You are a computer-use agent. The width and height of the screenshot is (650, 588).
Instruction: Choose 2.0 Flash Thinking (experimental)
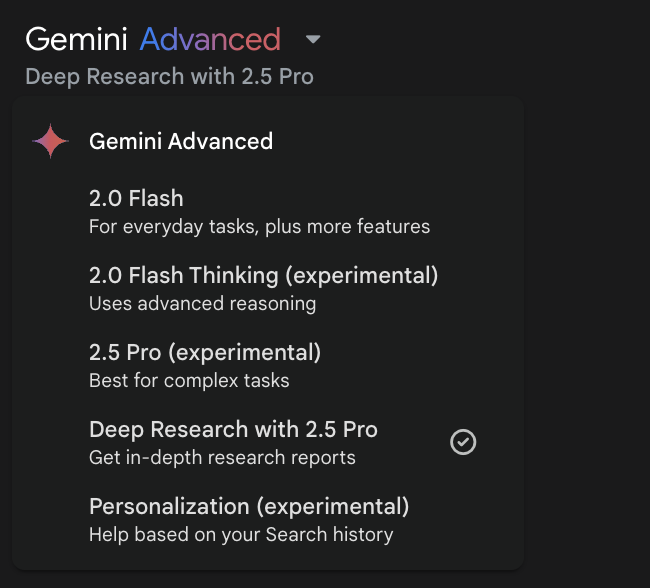coord(268,289)
